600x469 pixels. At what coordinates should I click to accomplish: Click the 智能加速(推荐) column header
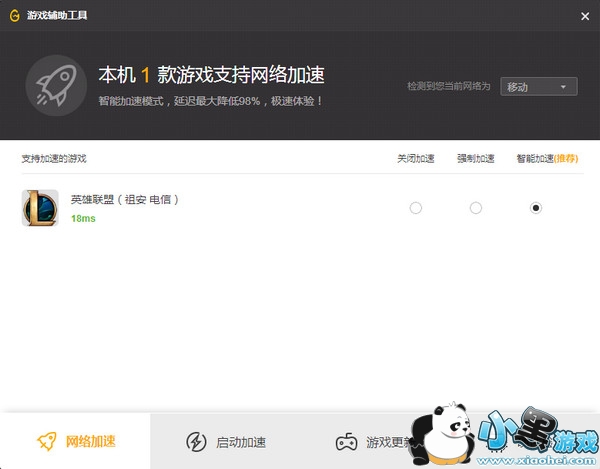click(x=547, y=158)
